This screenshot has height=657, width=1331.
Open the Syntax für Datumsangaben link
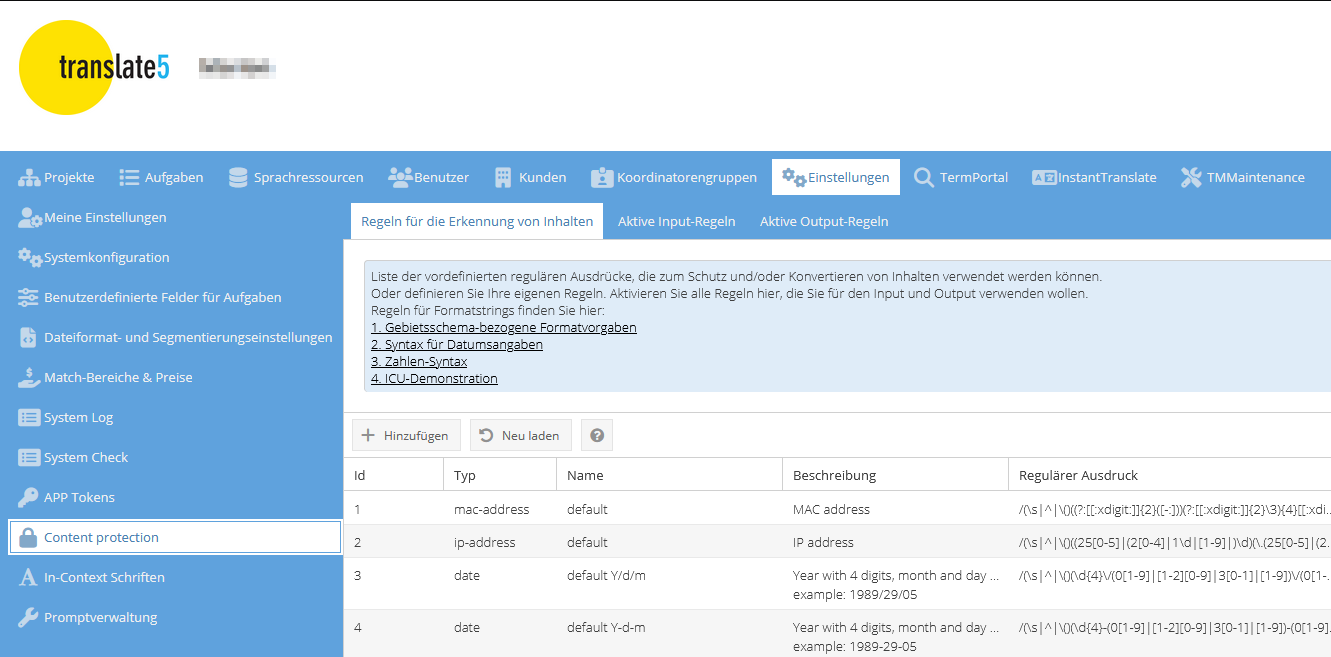pyautogui.click(x=456, y=345)
